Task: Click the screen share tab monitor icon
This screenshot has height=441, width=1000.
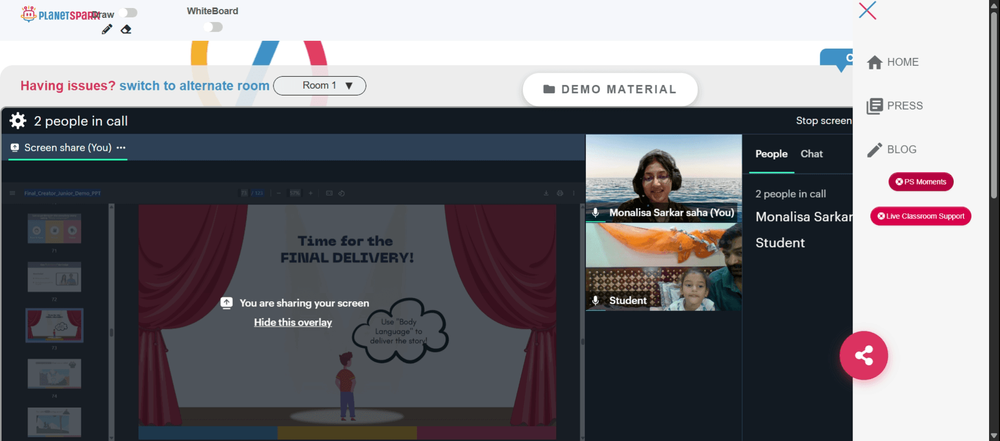Action: [x=15, y=147]
